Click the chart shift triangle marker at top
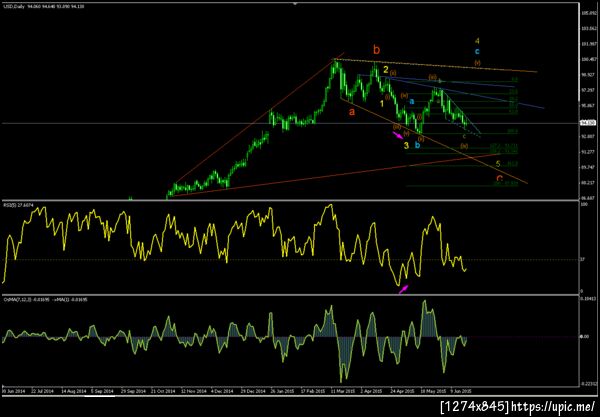Image resolution: width=600 pixels, height=417 pixels. coord(295,3)
